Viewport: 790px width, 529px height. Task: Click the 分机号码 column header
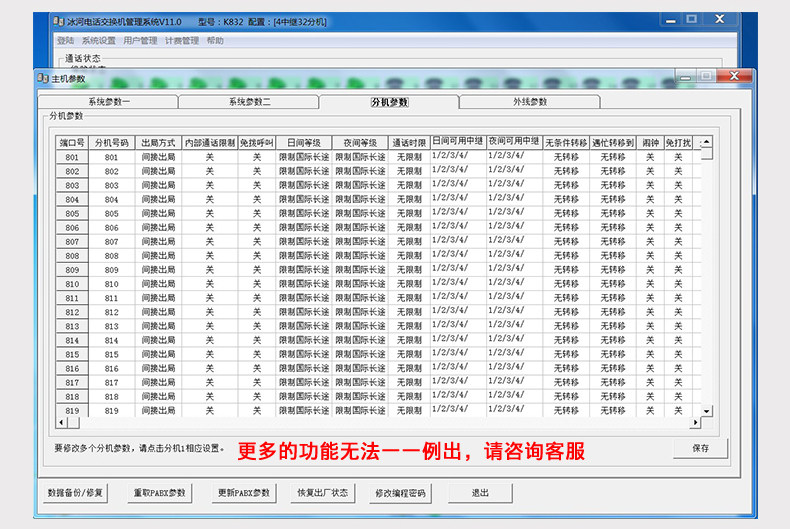click(111, 143)
